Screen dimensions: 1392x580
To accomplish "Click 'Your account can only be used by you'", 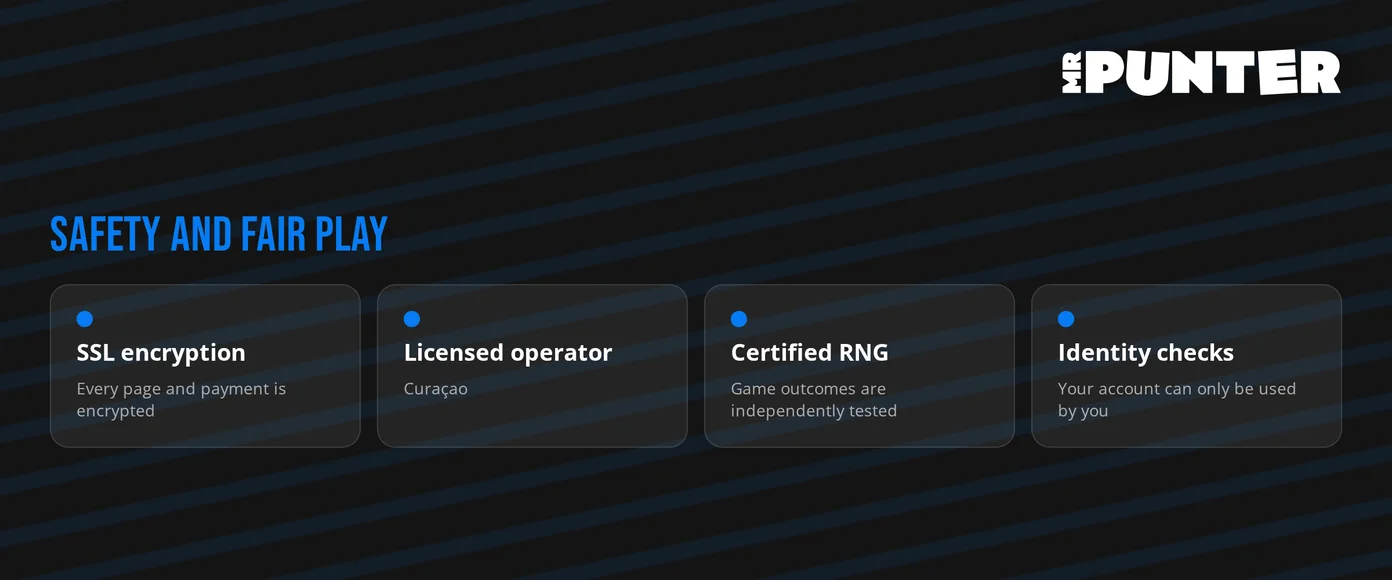I will click(x=1177, y=400).
